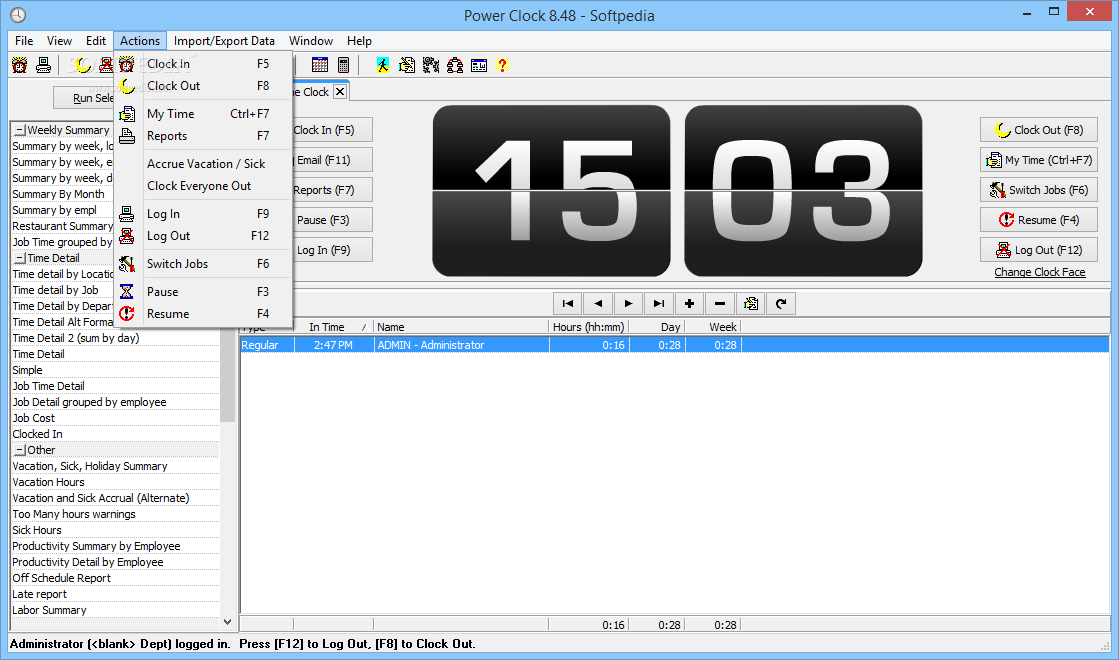Click the Clock Out (F8) button
This screenshot has height=660, width=1119.
click(x=1038, y=130)
